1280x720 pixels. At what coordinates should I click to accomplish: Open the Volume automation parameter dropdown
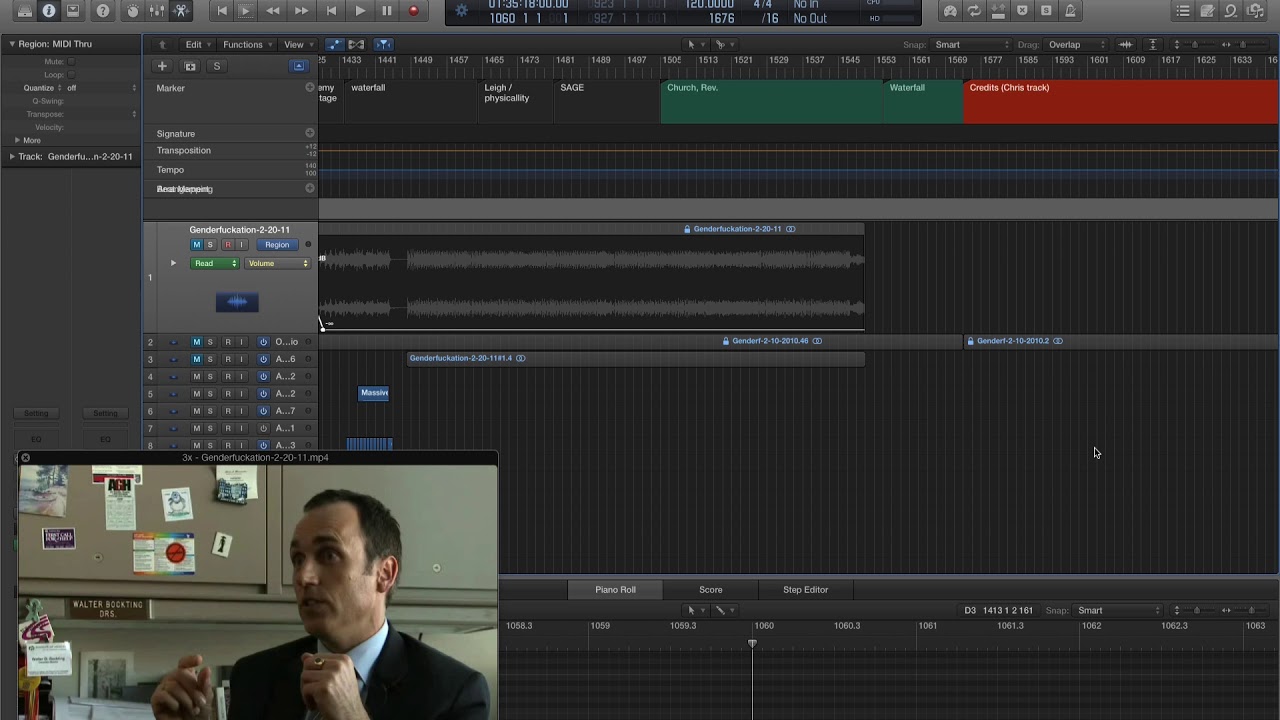[x=277, y=263]
